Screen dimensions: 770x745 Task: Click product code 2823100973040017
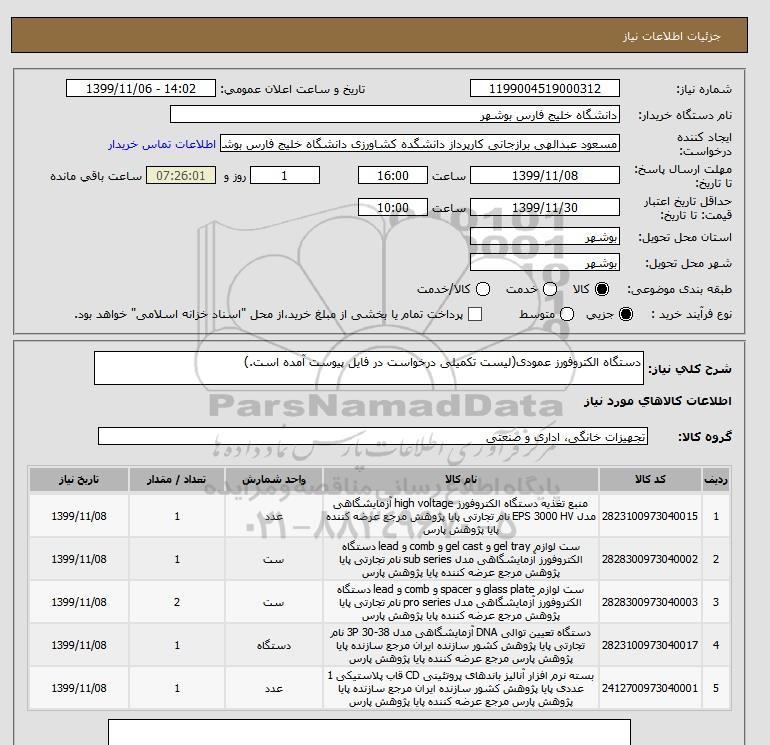click(x=650, y=645)
